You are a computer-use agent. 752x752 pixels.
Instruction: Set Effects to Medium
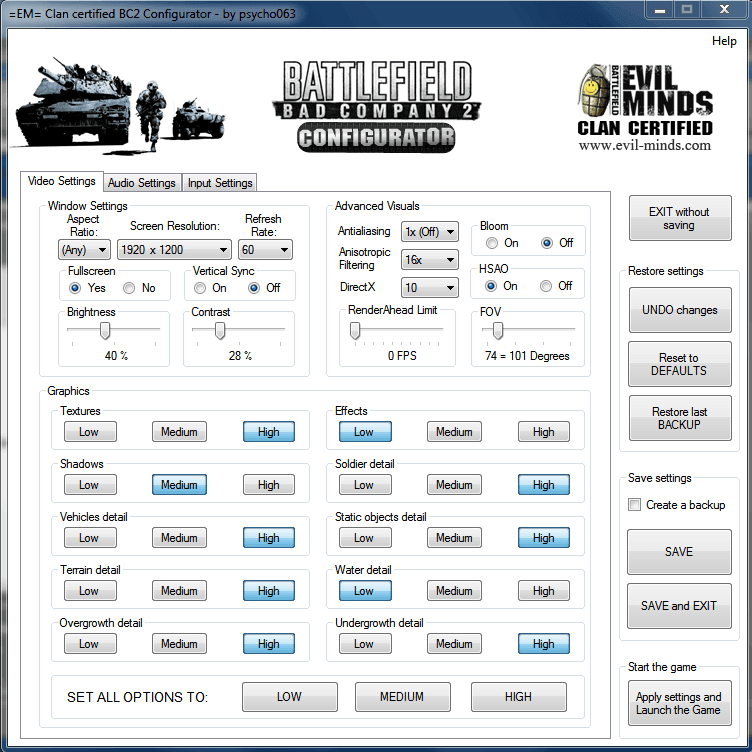coord(454,432)
